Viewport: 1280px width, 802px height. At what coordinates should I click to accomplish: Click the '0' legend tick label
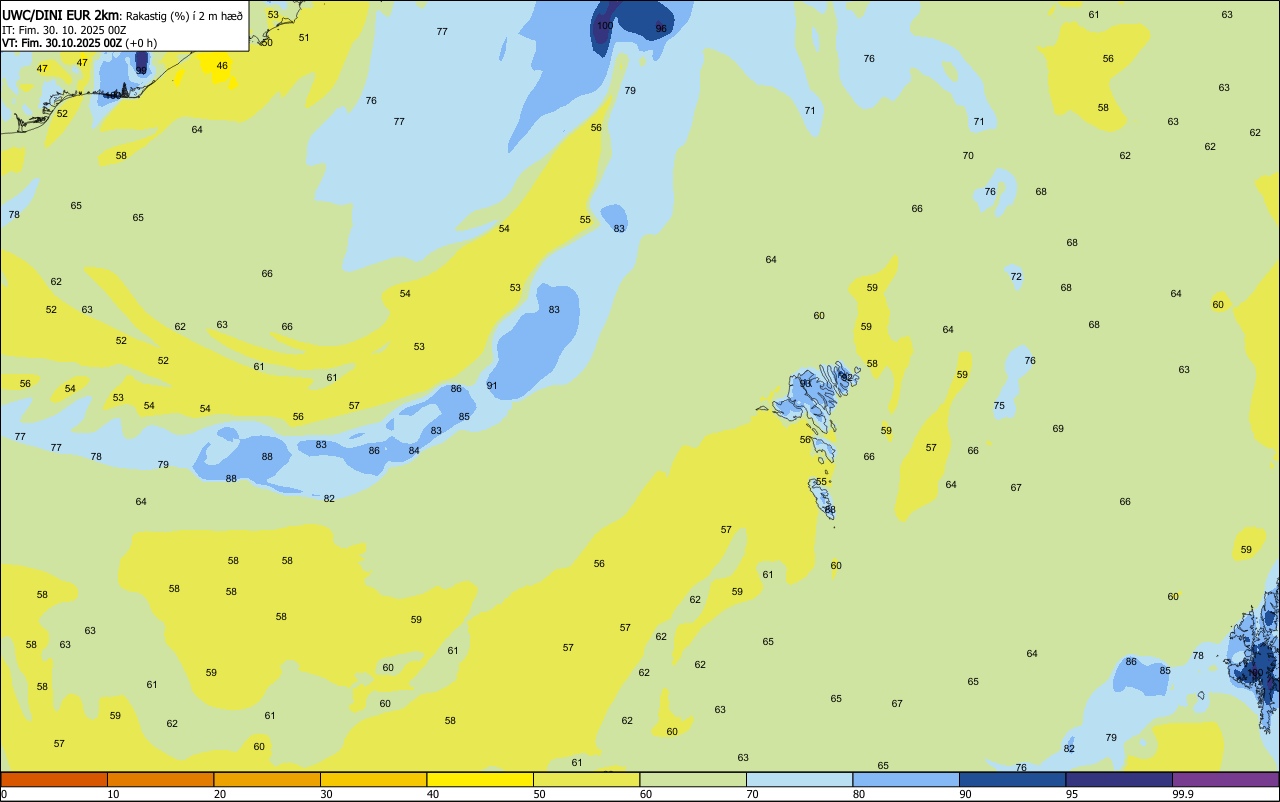pyautogui.click(x=4, y=794)
